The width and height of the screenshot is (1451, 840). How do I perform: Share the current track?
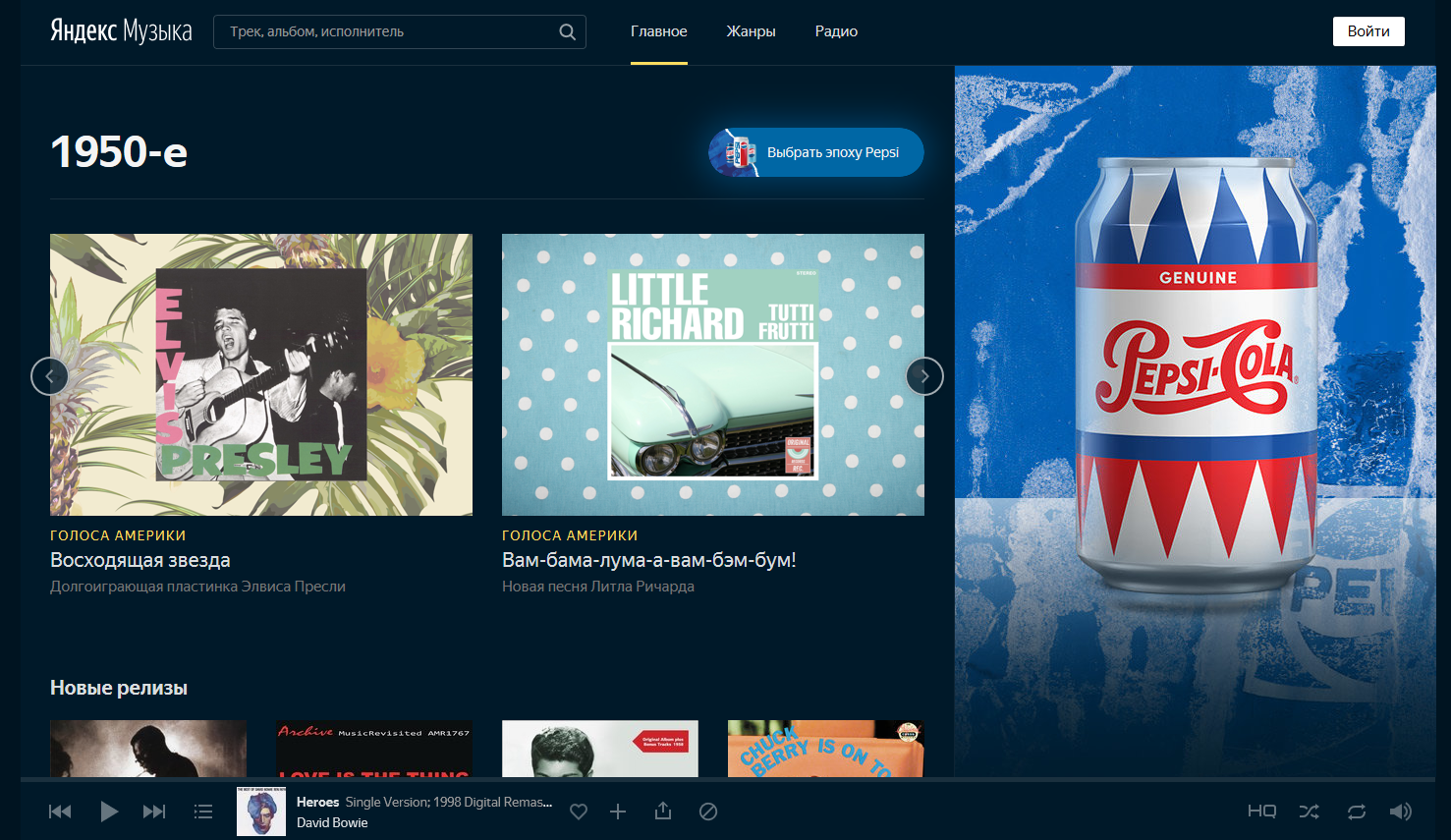coord(663,811)
